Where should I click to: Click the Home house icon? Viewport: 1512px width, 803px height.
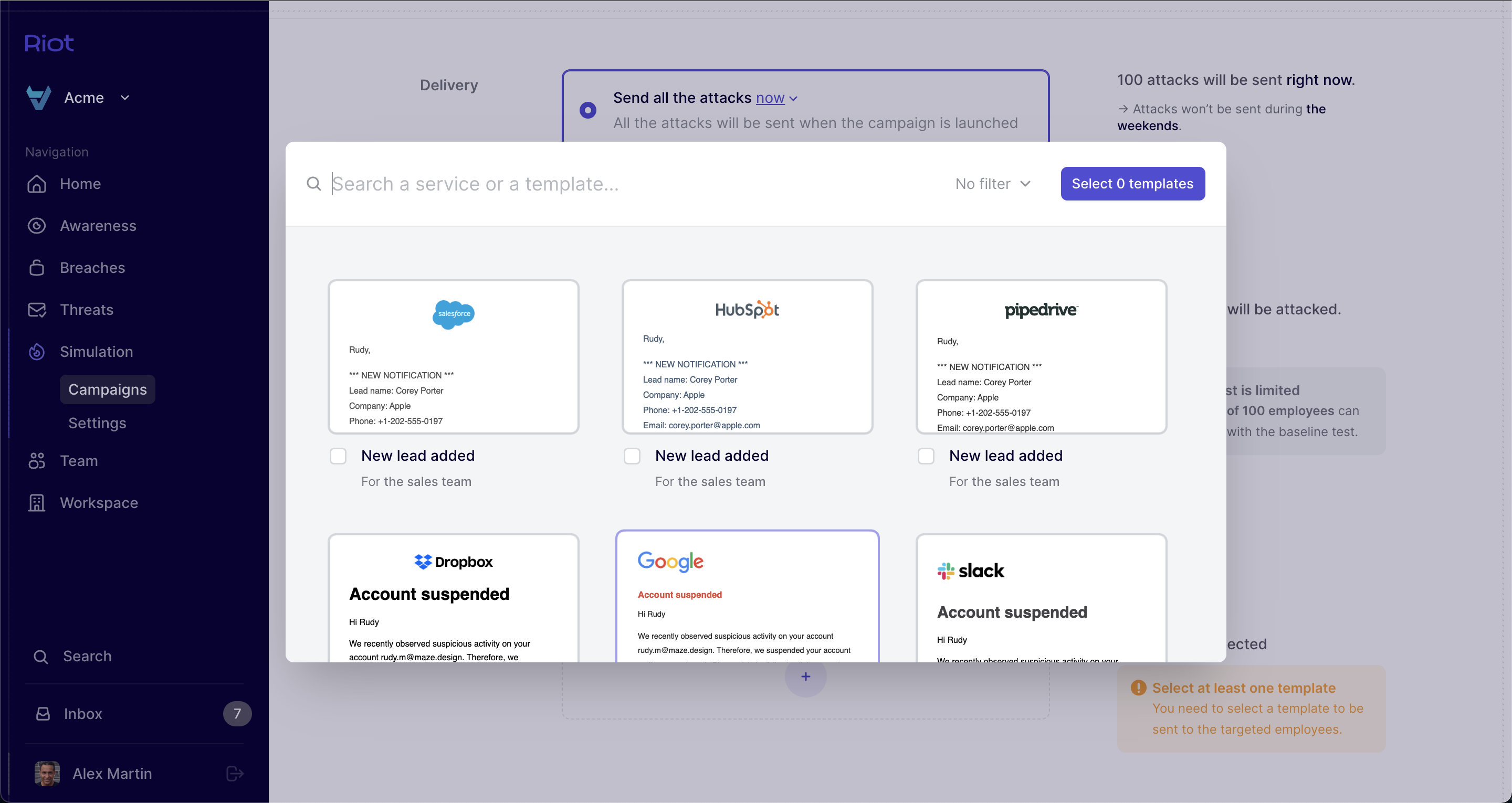tap(36, 184)
